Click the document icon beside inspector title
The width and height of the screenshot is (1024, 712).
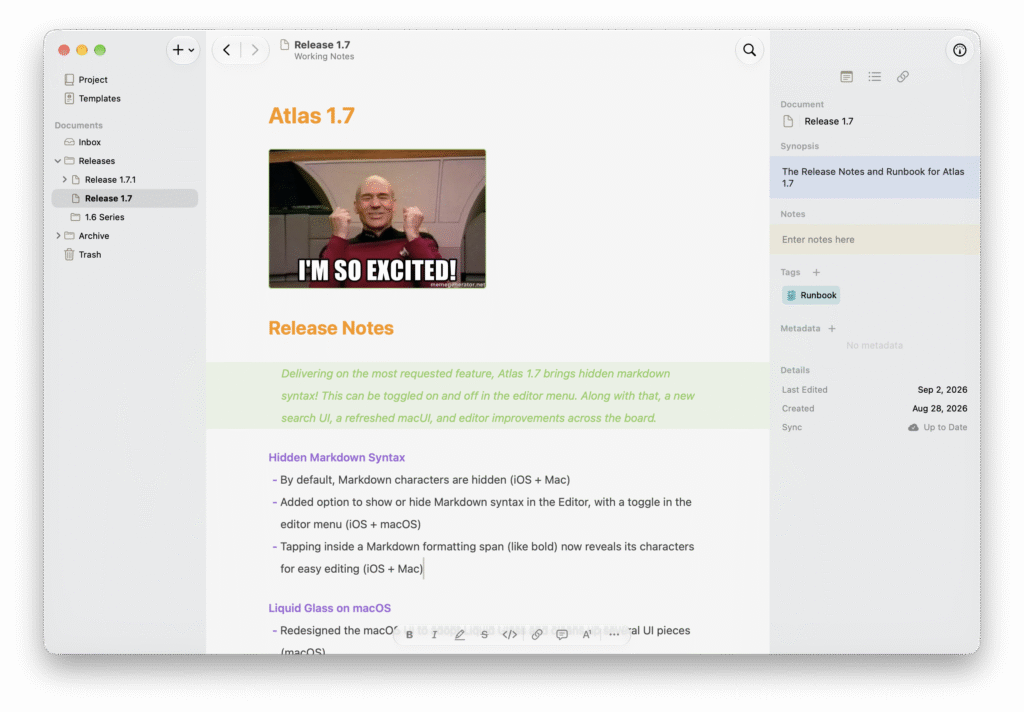pyautogui.click(x=788, y=121)
